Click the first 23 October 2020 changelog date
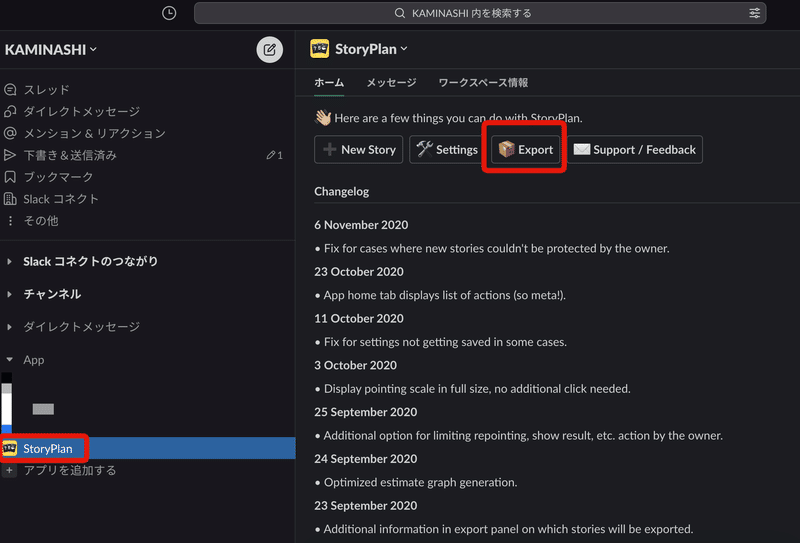Screen dimensions: 800x543 coord(359,272)
